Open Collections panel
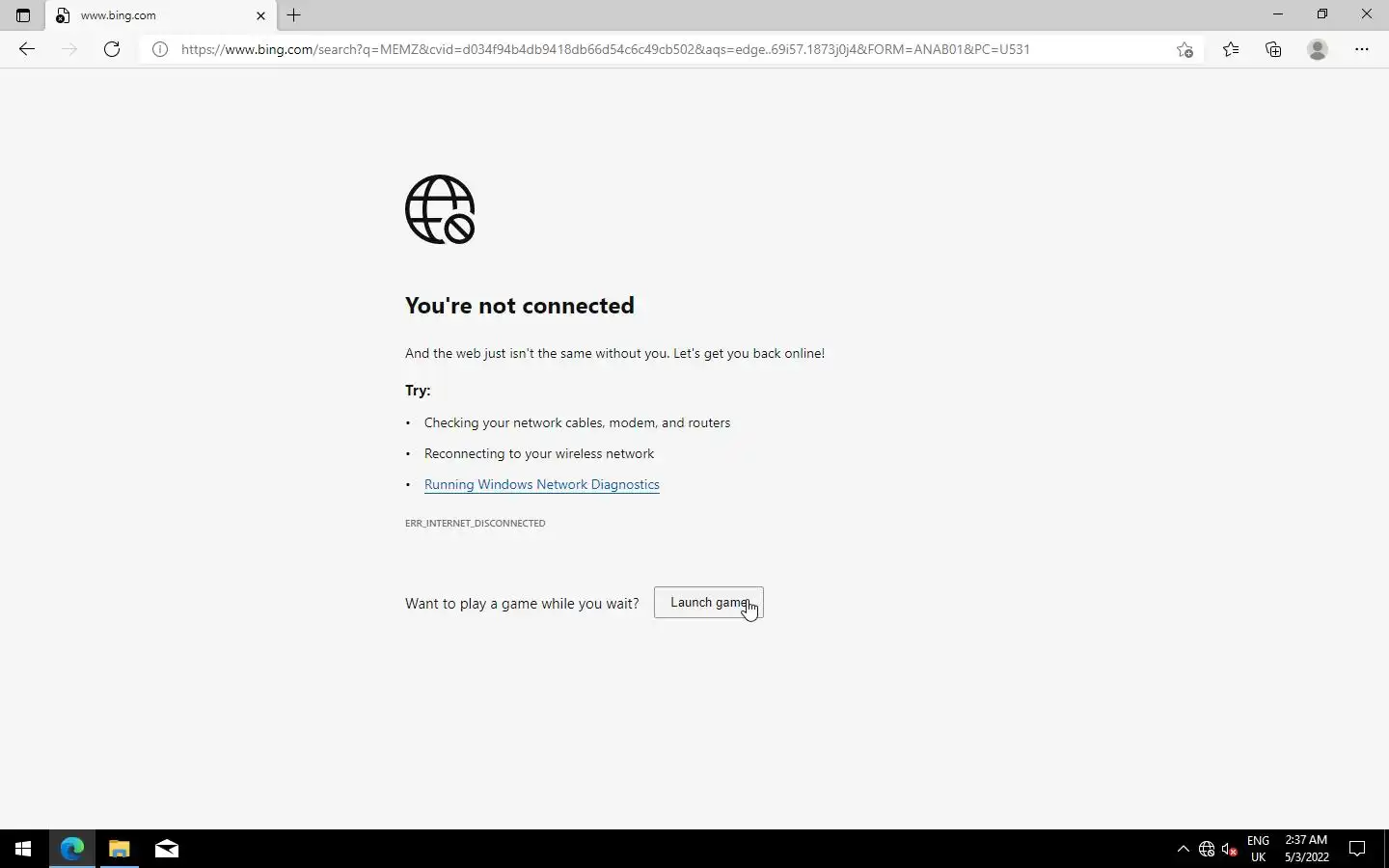 (1273, 49)
